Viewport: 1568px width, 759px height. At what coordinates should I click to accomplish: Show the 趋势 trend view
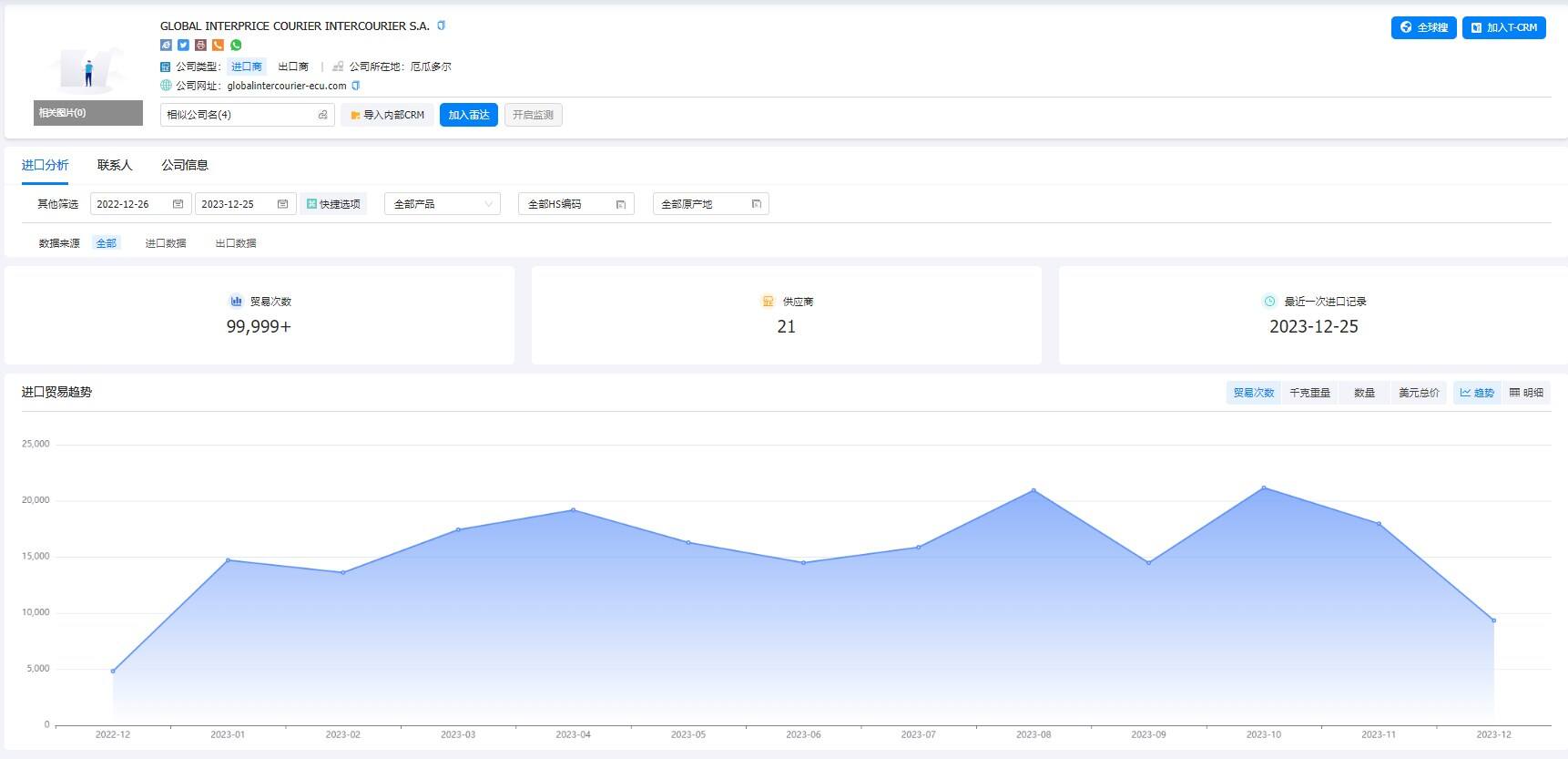click(x=1477, y=393)
